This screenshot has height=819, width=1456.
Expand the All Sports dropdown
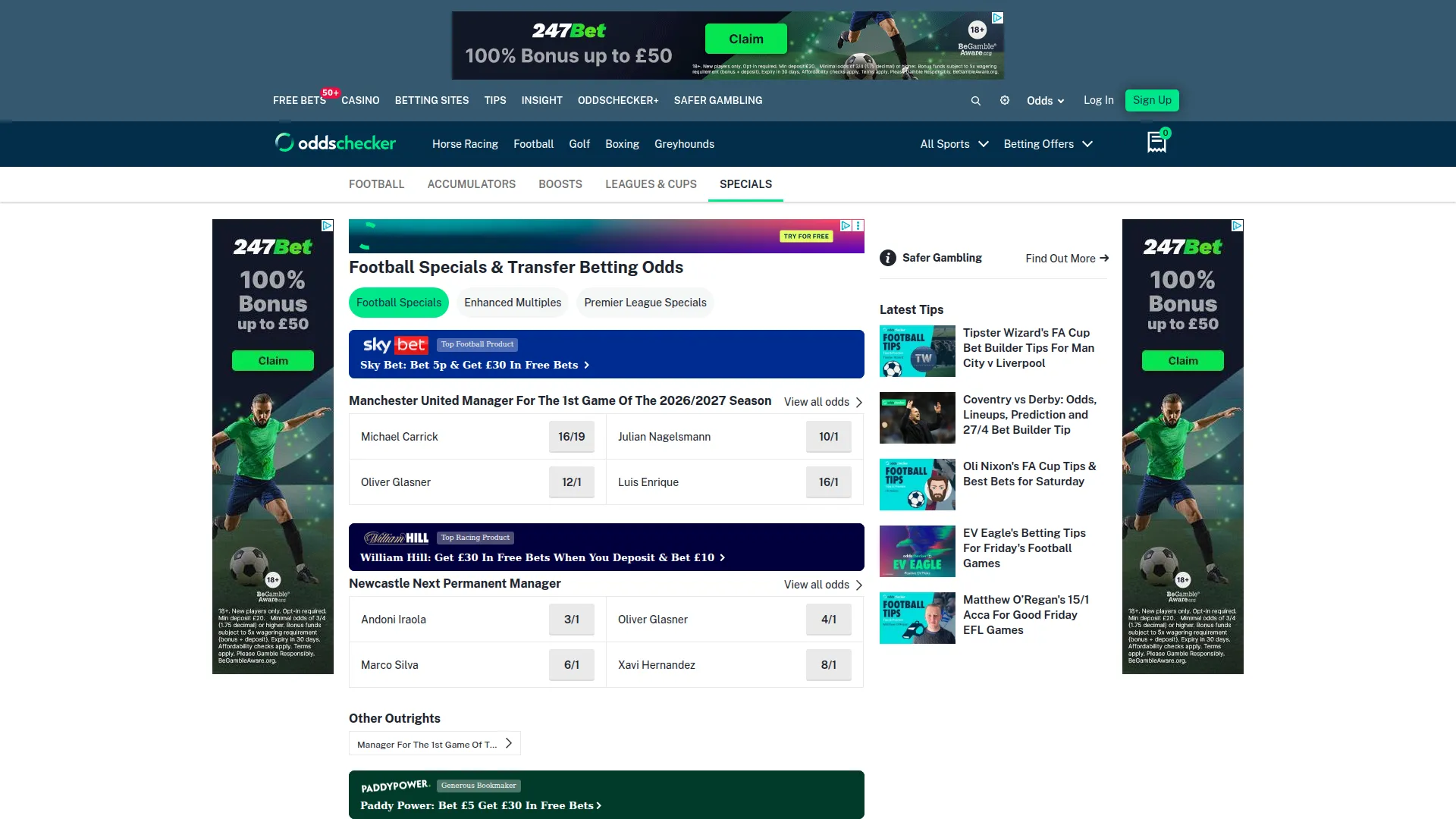[954, 144]
